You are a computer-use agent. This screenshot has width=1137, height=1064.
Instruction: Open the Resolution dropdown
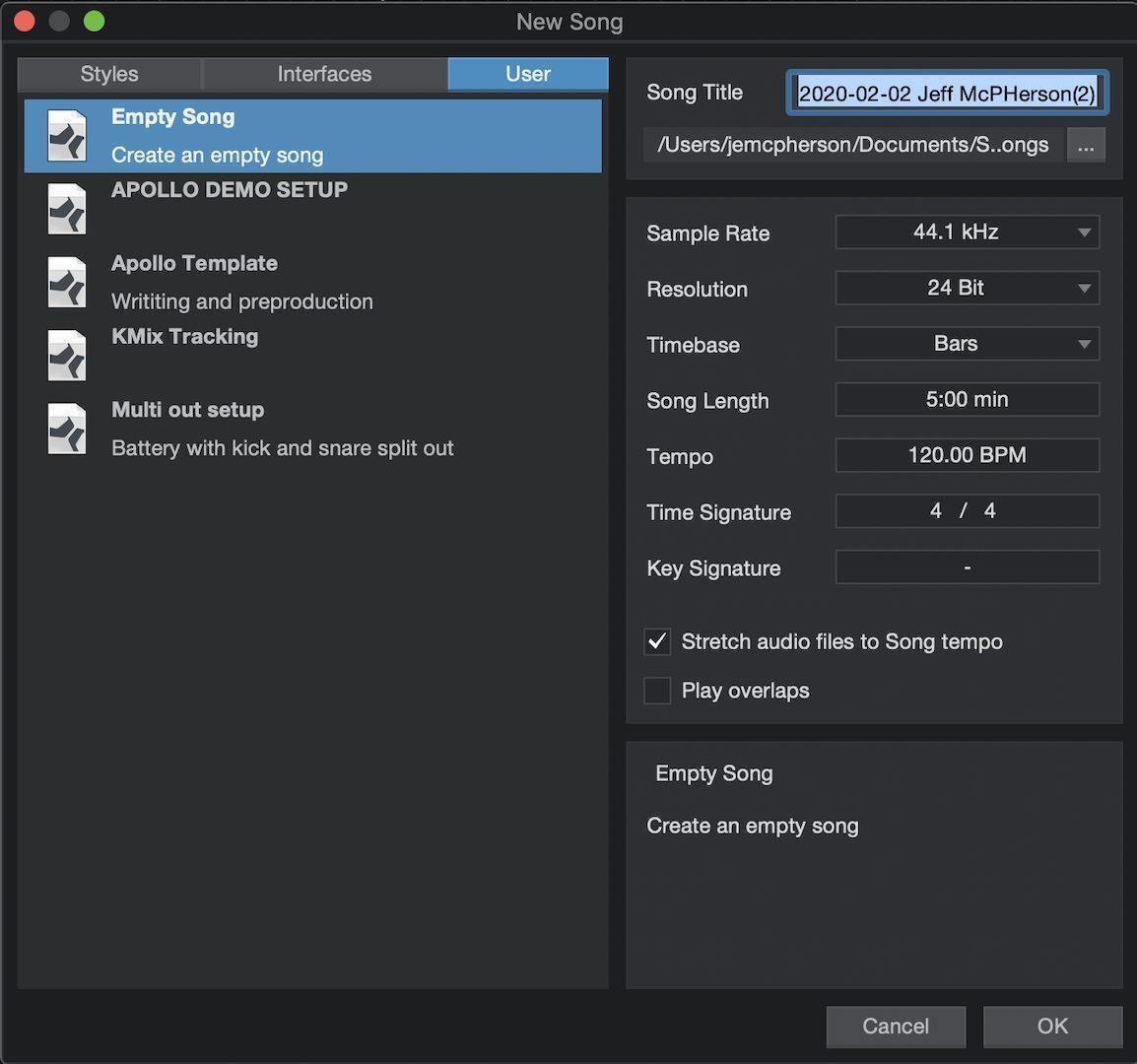pyautogui.click(x=967, y=288)
